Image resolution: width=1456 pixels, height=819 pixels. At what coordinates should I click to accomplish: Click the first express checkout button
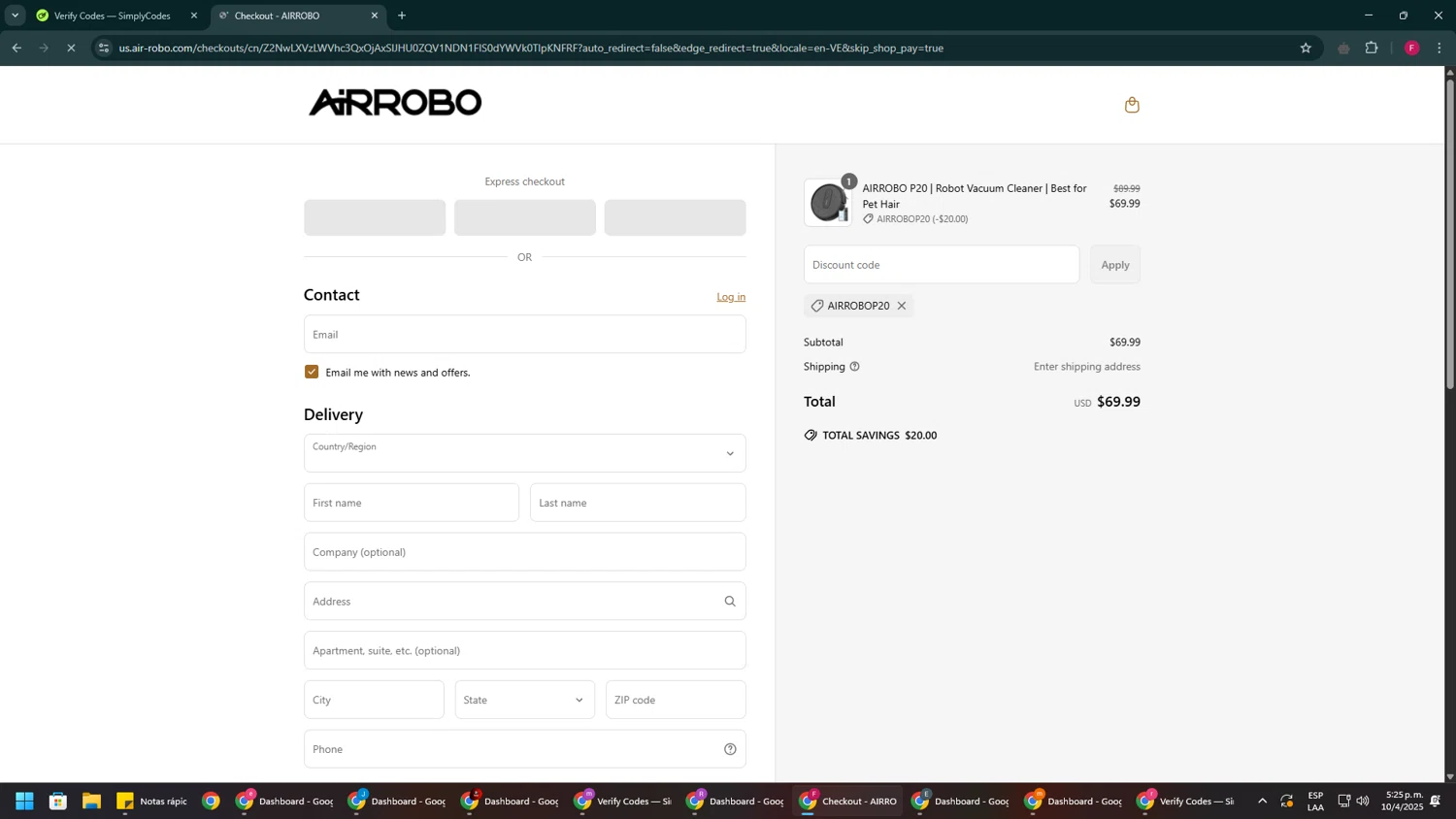375,217
